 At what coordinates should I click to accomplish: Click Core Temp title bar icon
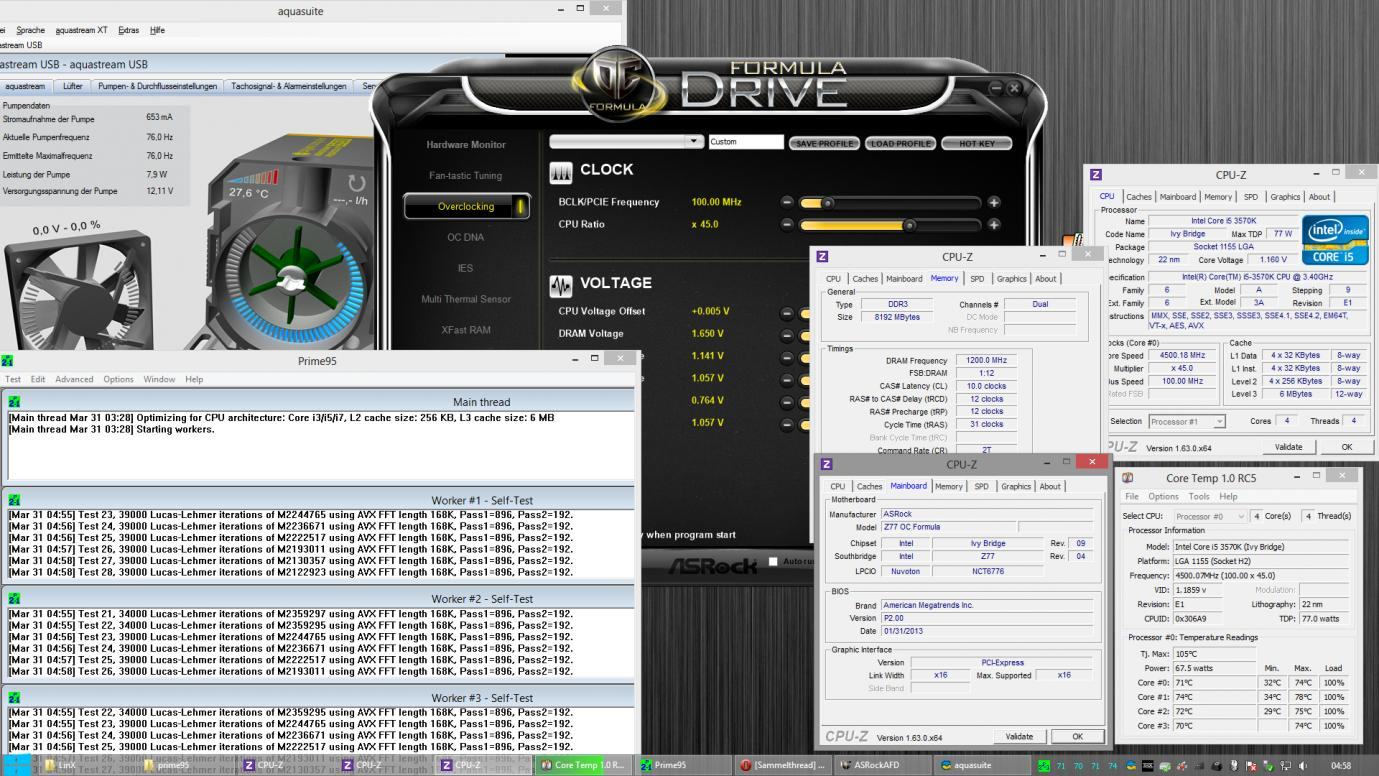pyautogui.click(x=1129, y=478)
